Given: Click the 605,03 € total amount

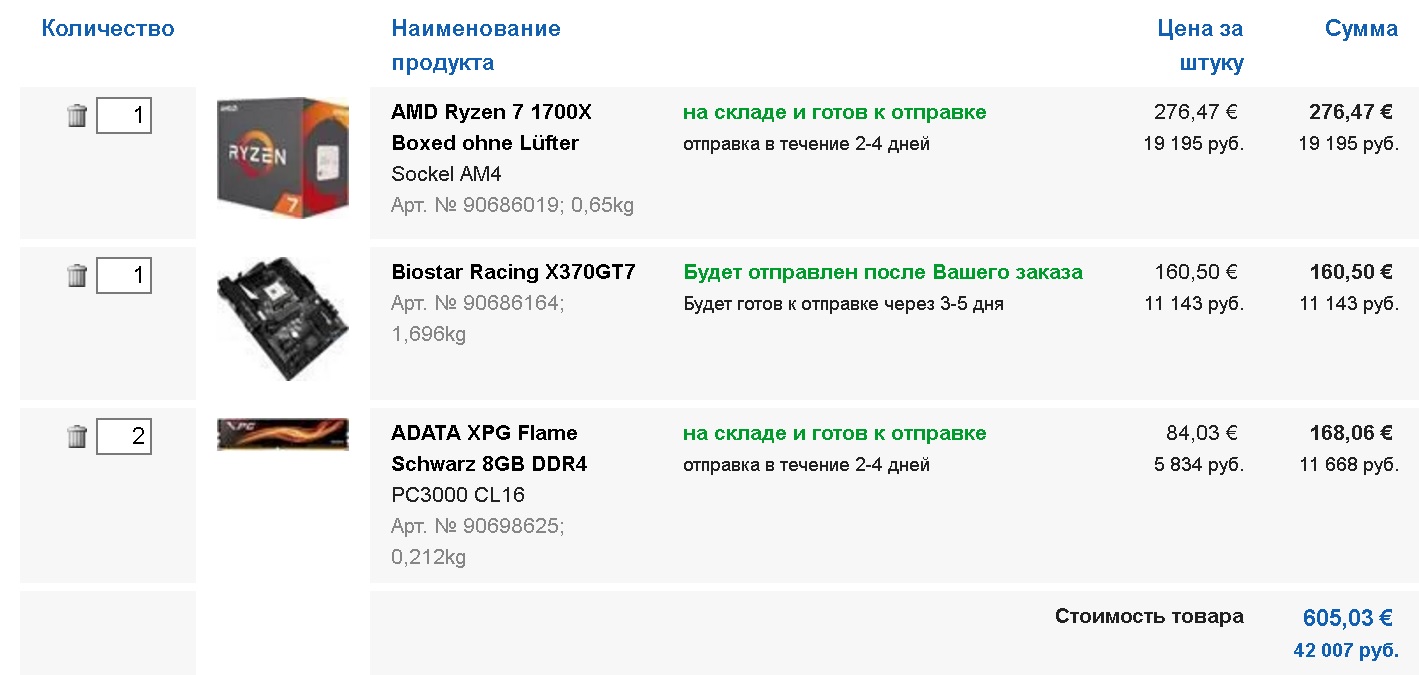Looking at the screenshot, I should (x=1347, y=618).
